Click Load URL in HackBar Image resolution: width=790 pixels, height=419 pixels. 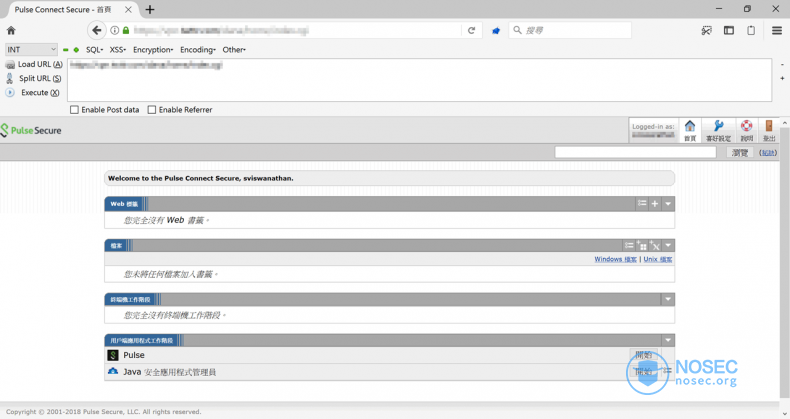pos(34,64)
